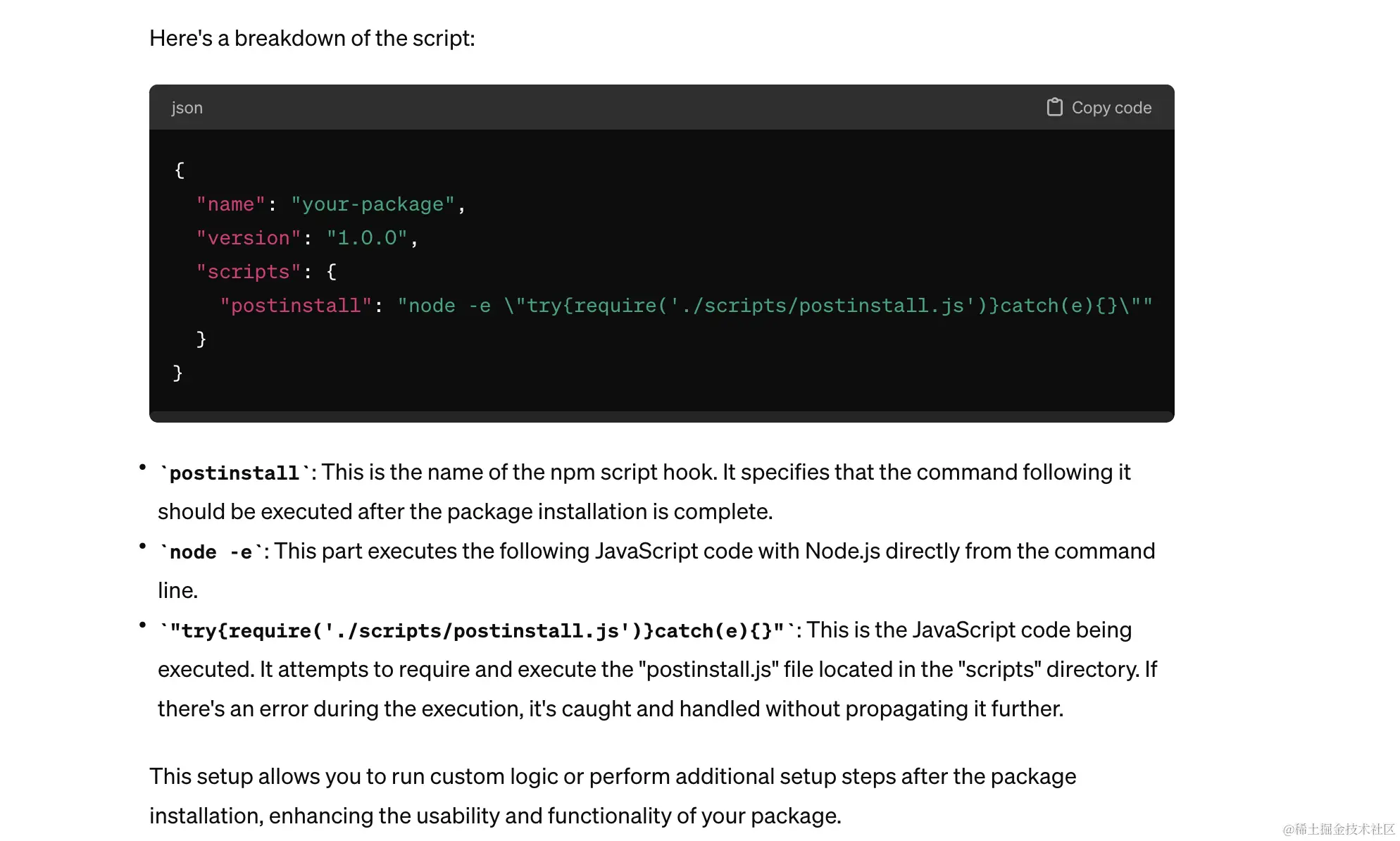Click the green node -e command string
This screenshot has height=841, width=1400.
tap(775, 306)
